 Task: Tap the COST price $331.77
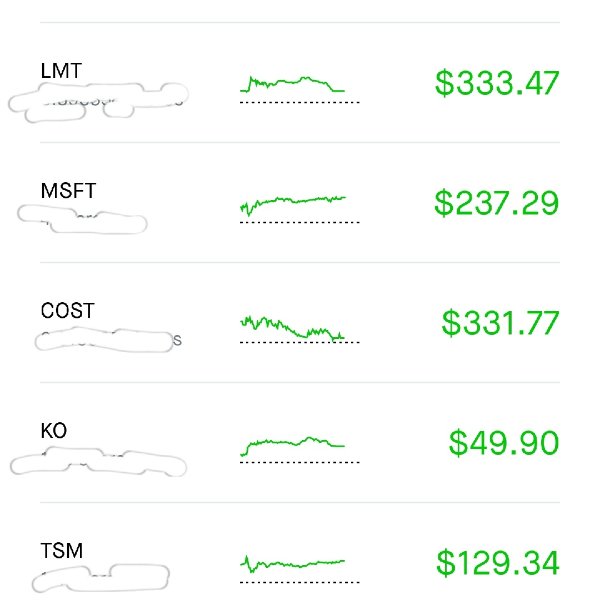[501, 323]
